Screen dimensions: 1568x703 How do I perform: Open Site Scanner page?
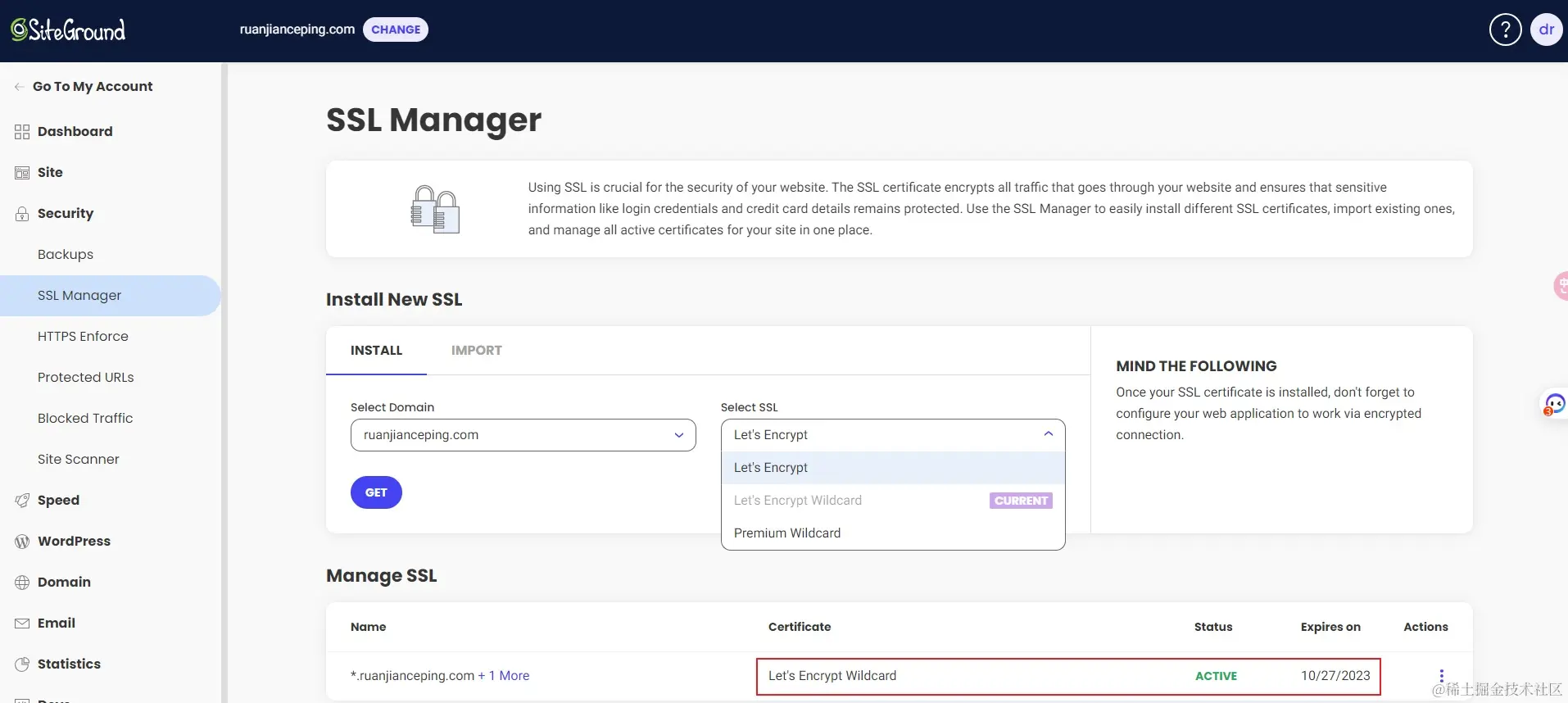click(79, 460)
